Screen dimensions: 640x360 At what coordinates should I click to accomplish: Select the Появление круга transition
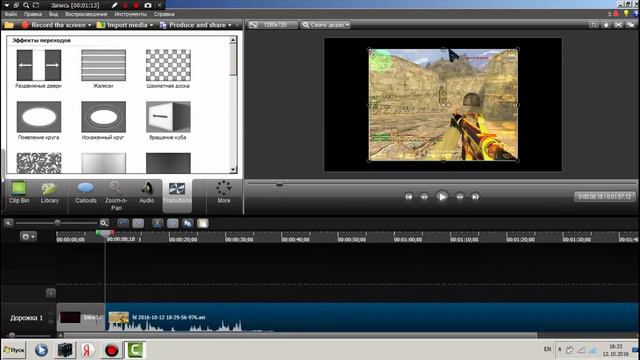pyautogui.click(x=39, y=117)
